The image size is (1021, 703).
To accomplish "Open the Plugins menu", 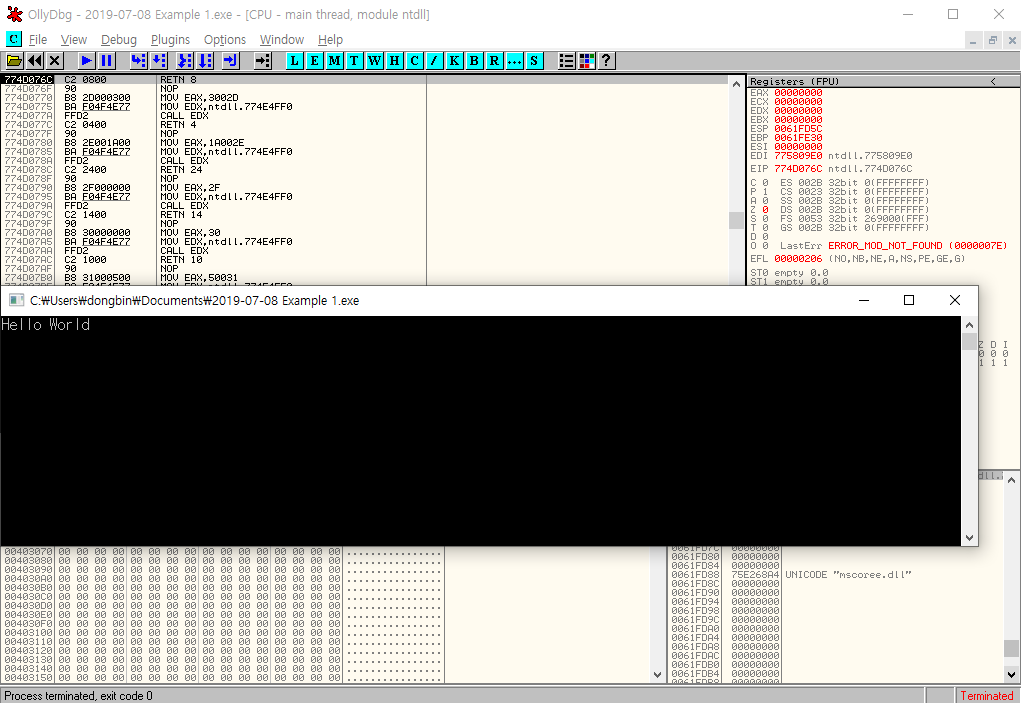I will coord(170,40).
